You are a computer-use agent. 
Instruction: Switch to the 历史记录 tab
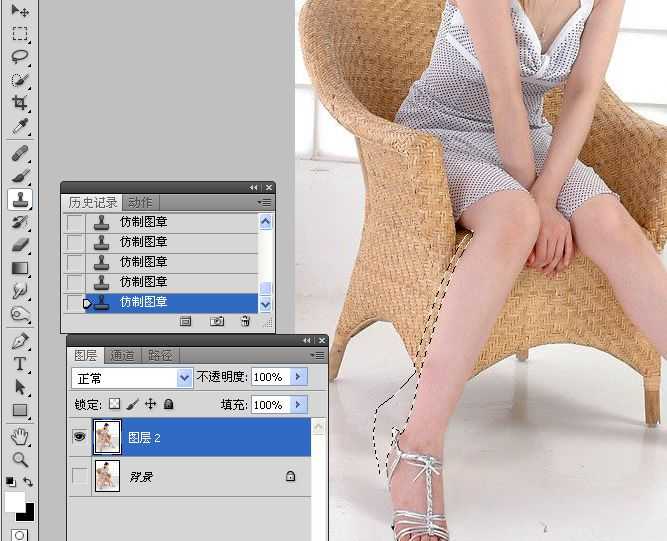[93, 203]
